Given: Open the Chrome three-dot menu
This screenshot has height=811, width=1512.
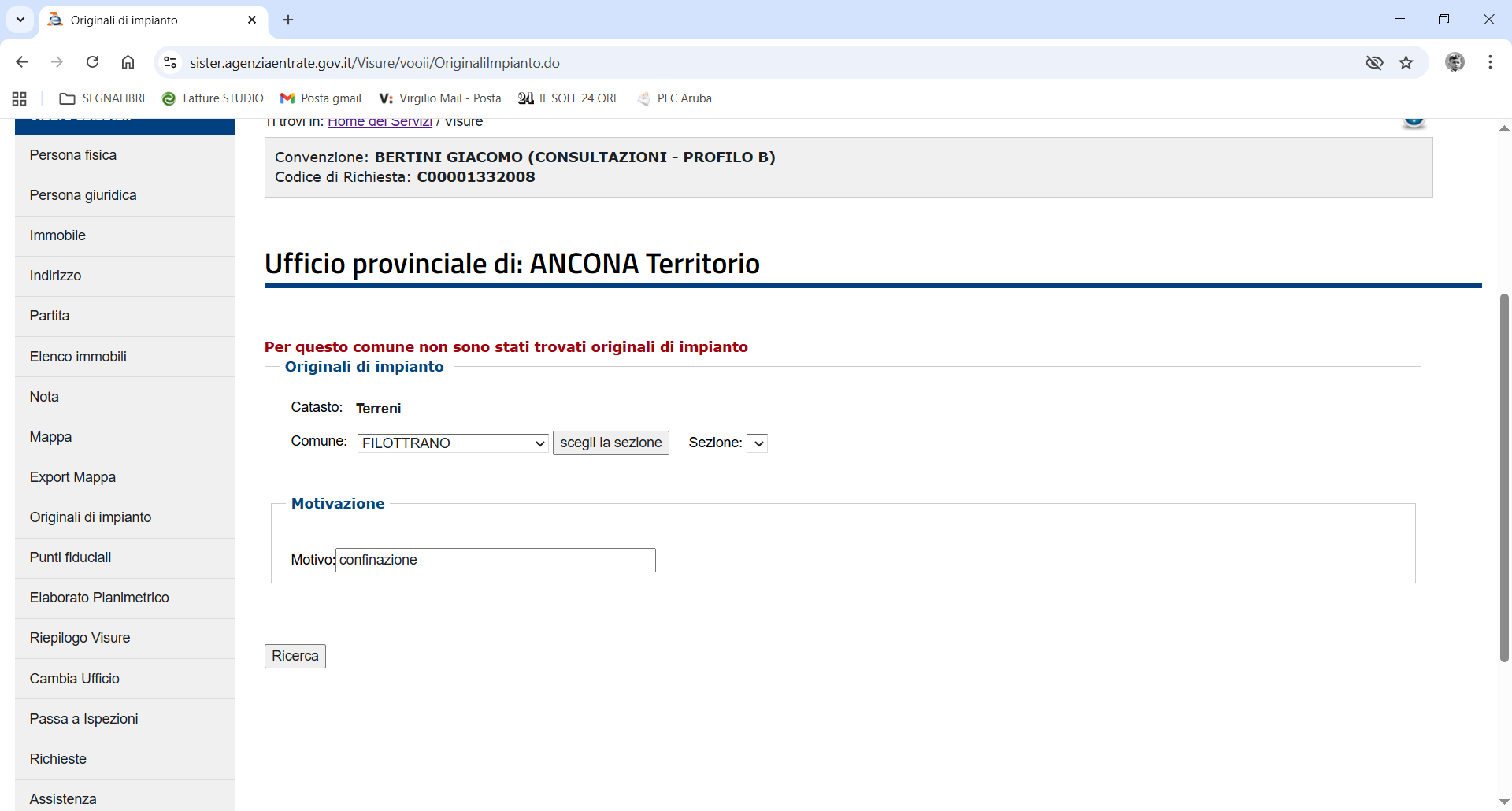Looking at the screenshot, I should 1490,62.
